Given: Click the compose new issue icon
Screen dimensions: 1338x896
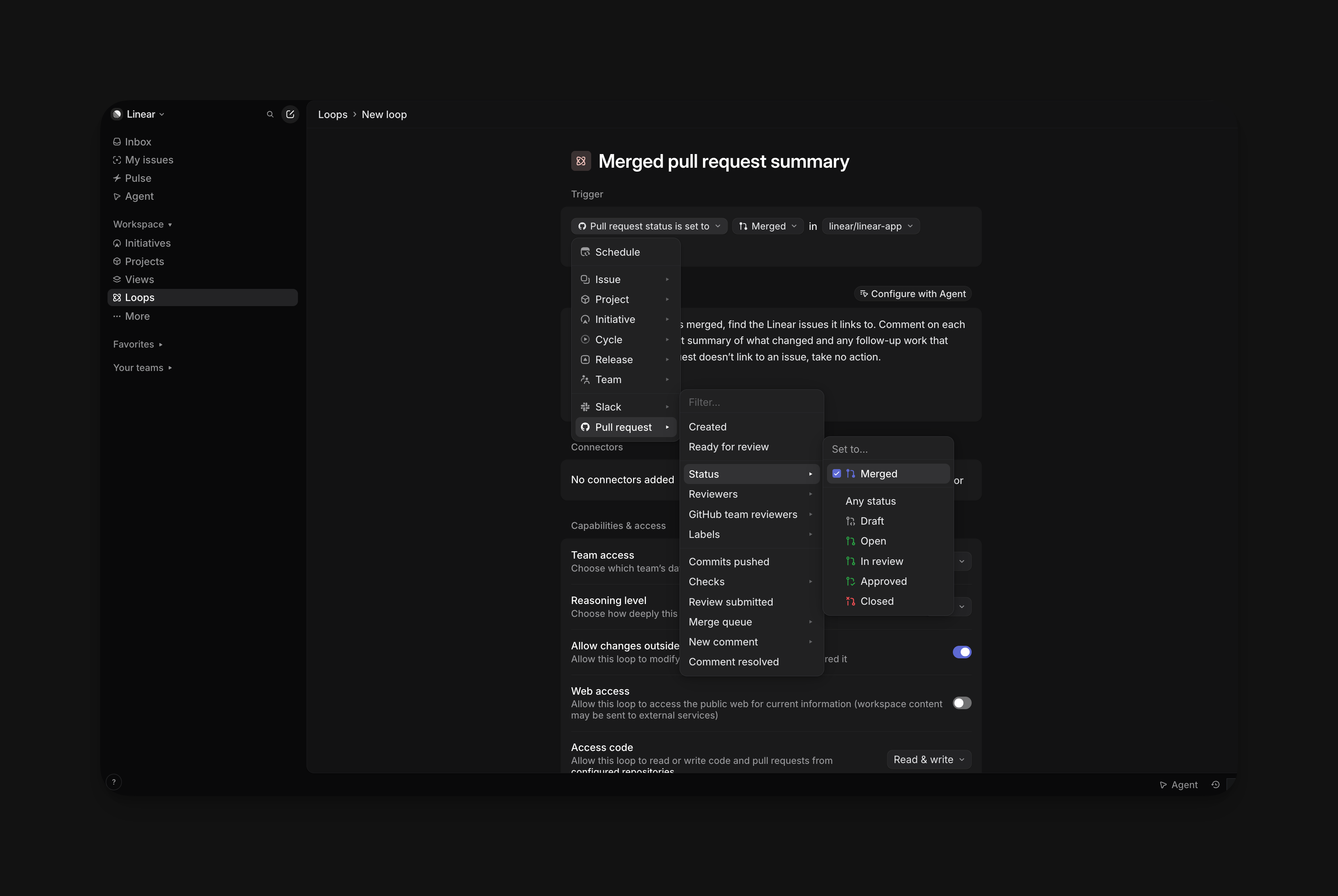Looking at the screenshot, I should tap(291, 114).
